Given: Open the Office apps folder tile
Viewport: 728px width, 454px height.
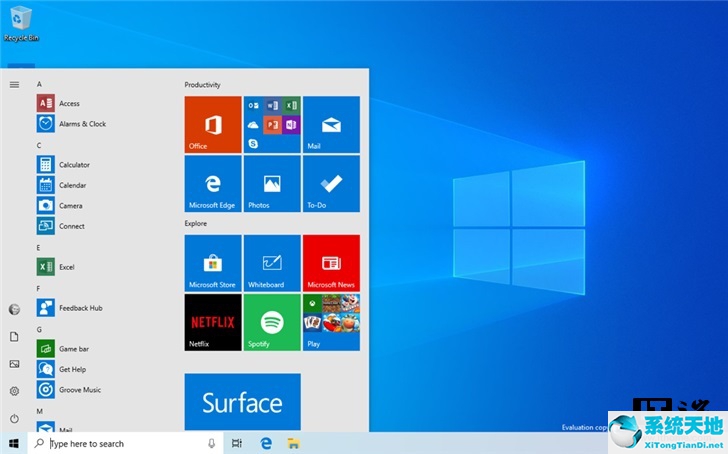Looking at the screenshot, I should [x=272, y=124].
